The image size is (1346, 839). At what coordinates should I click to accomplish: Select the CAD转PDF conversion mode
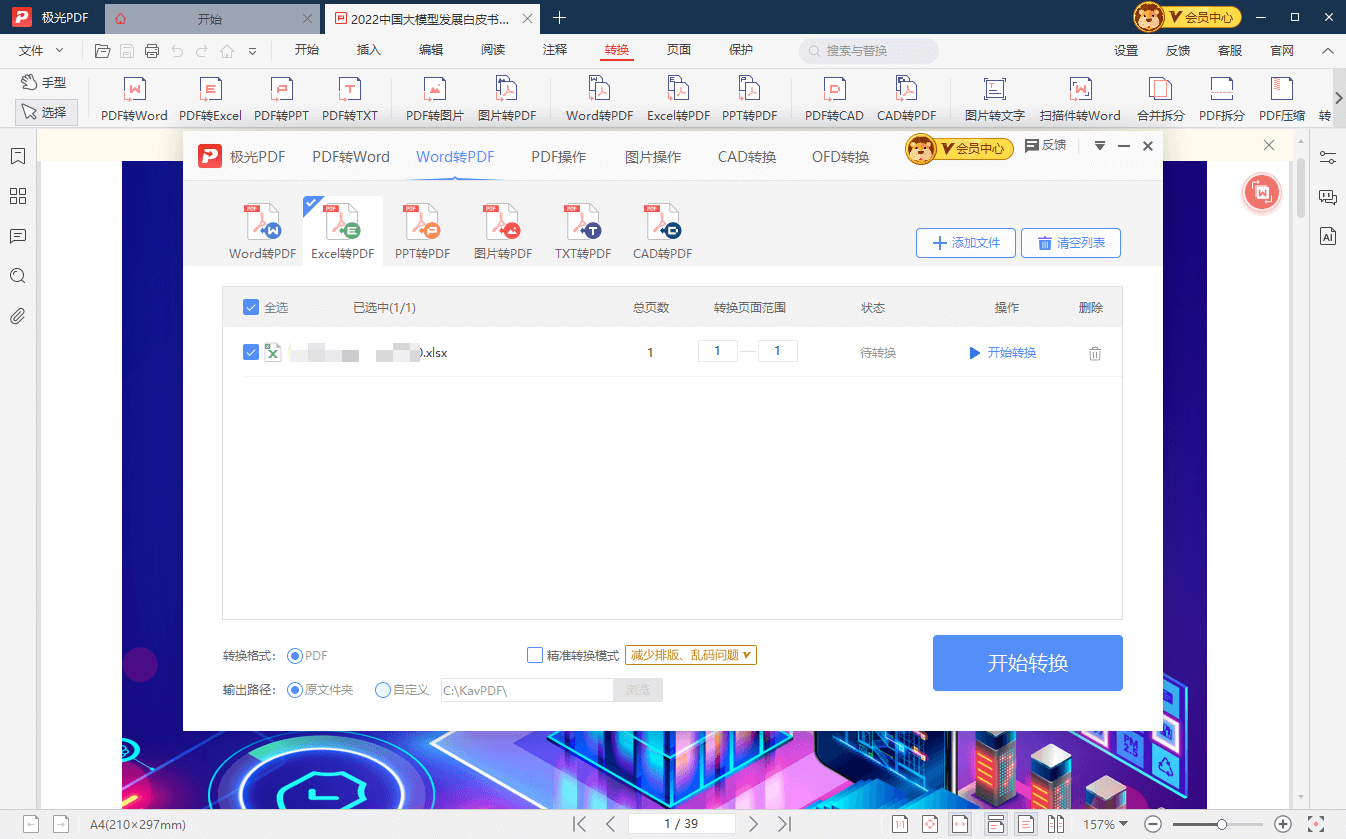point(662,230)
